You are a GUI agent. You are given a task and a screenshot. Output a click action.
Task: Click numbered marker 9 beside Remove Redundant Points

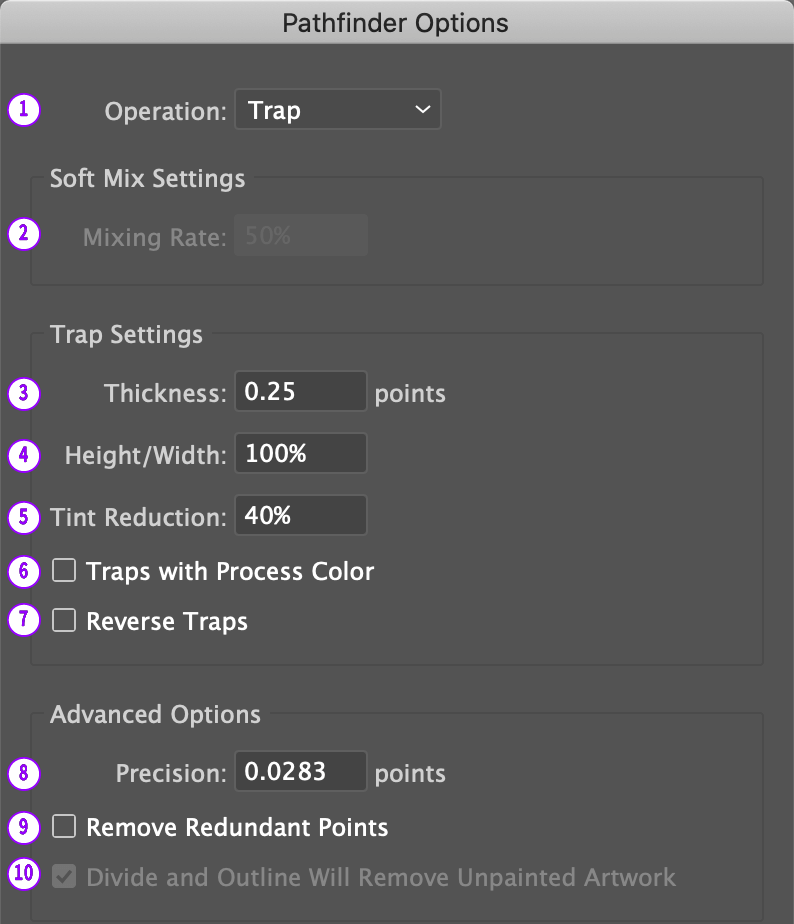tap(24, 826)
